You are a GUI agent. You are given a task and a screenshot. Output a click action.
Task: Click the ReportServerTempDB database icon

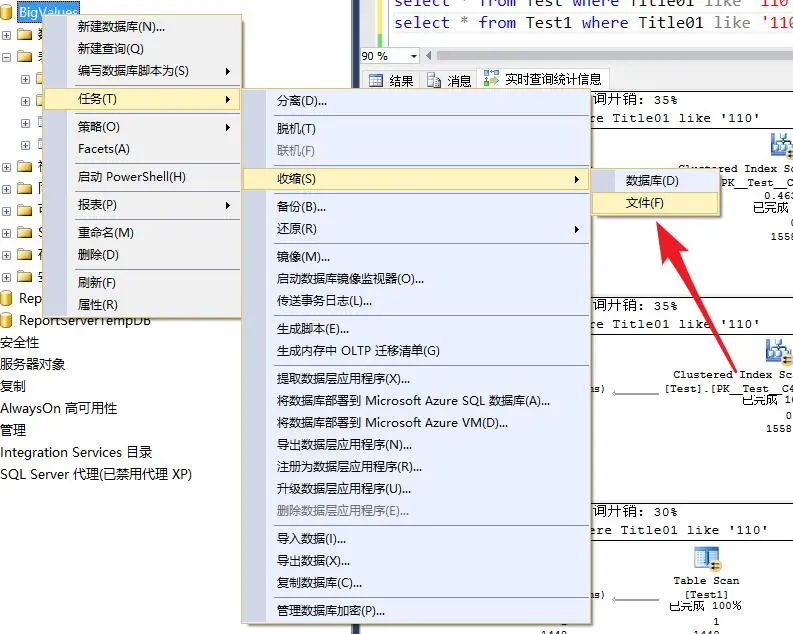coord(6,320)
